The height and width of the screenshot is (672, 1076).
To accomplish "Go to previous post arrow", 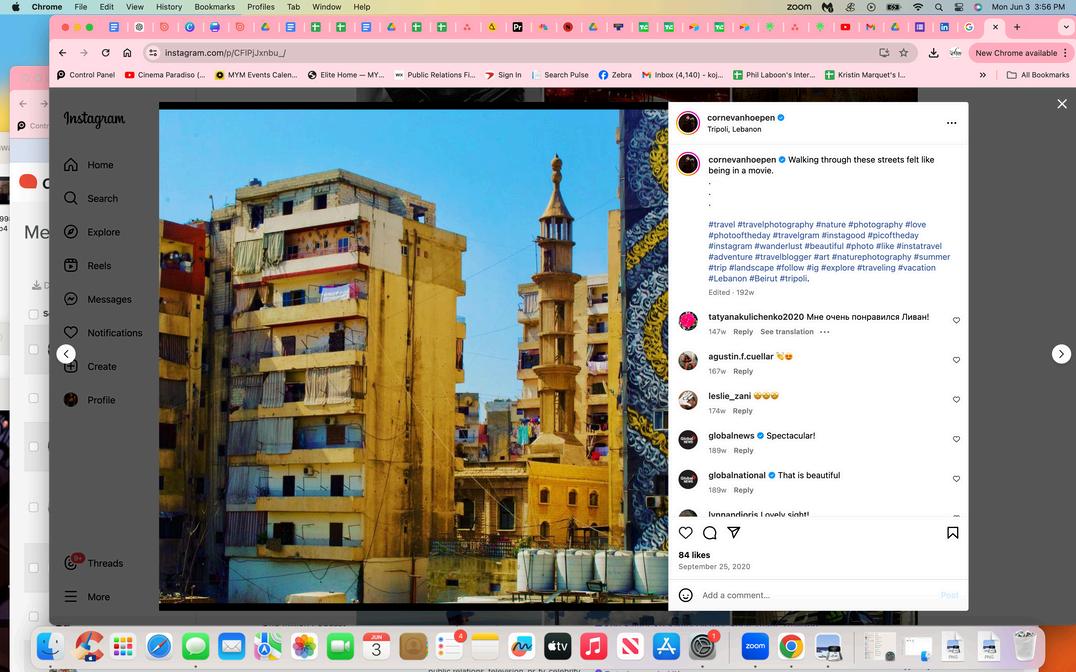I will (66, 354).
